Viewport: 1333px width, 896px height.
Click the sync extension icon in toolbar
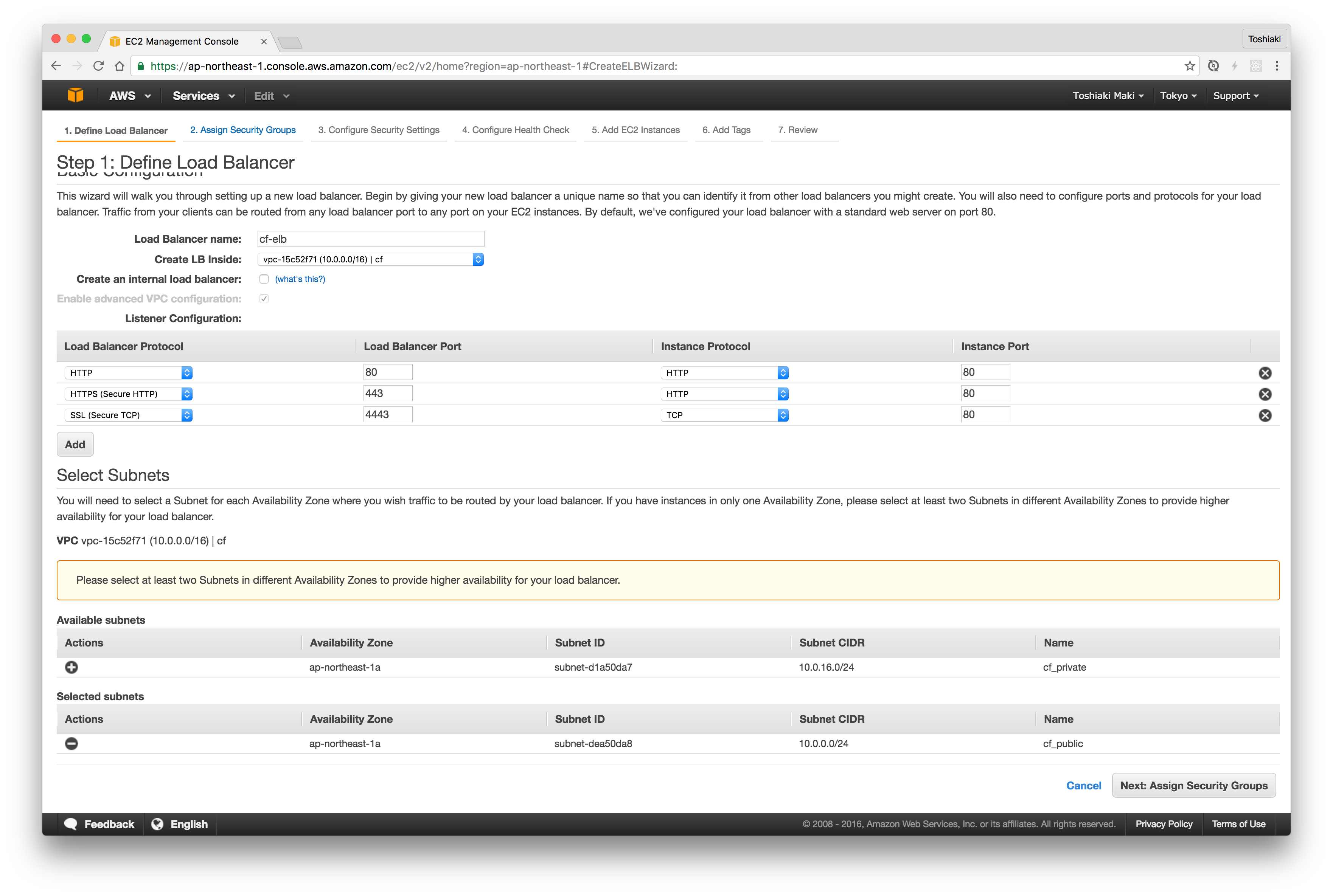[x=1213, y=66]
